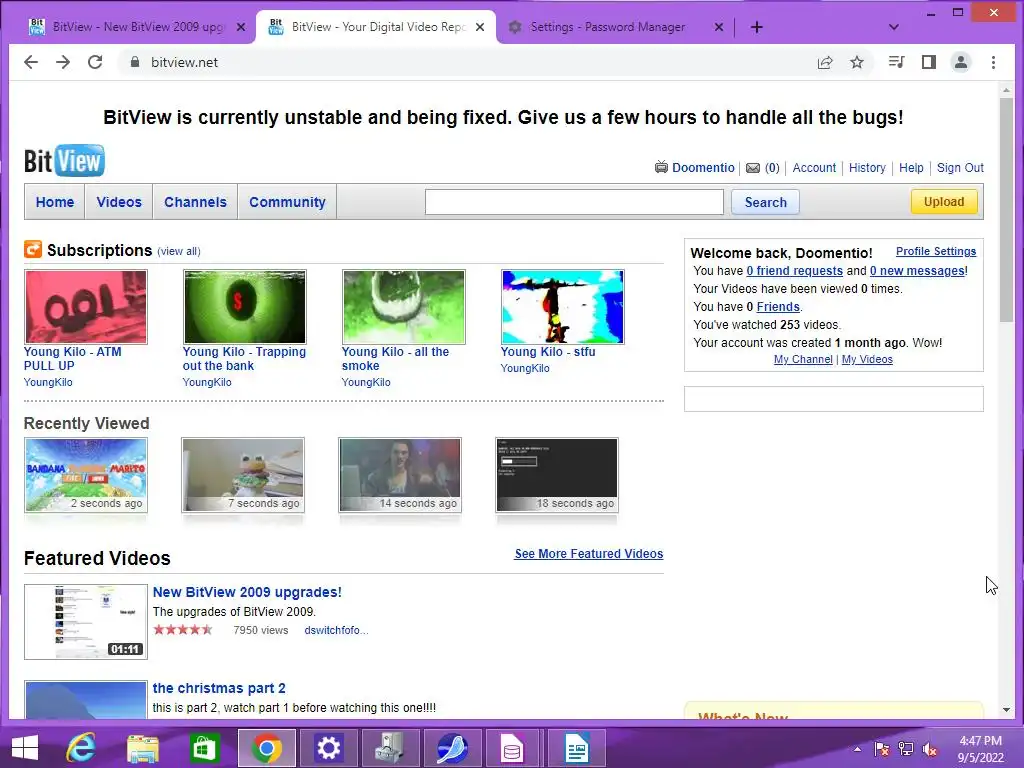
Task: Open Young Kilo - Trapping out the bank thumbnail
Action: click(244, 307)
